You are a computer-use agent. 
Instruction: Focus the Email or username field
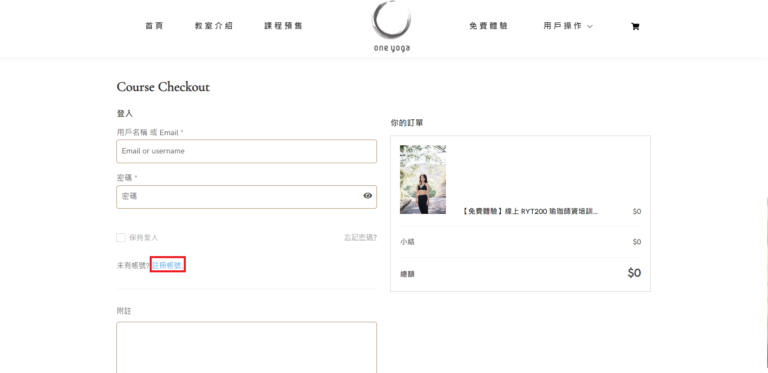[246, 151]
